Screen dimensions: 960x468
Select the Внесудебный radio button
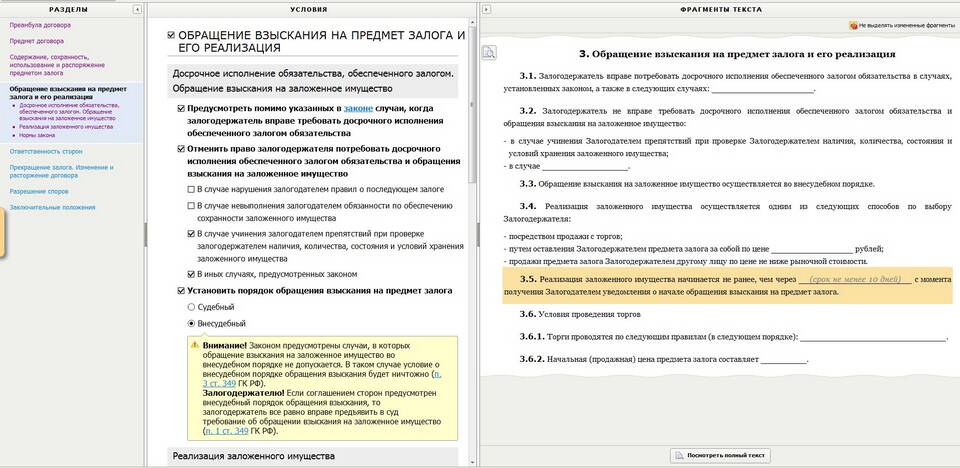pos(191,323)
